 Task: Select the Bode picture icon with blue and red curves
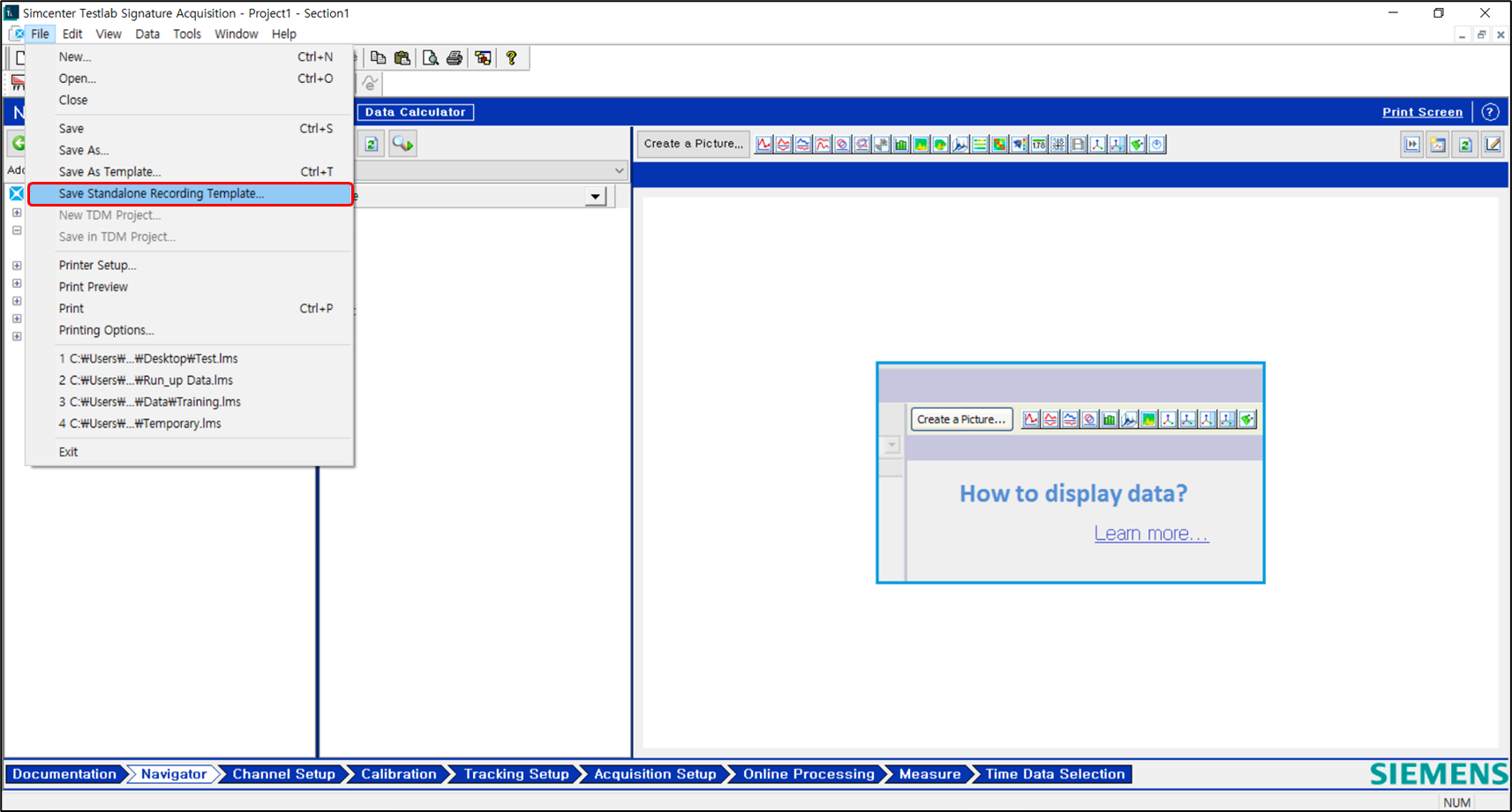[803, 144]
